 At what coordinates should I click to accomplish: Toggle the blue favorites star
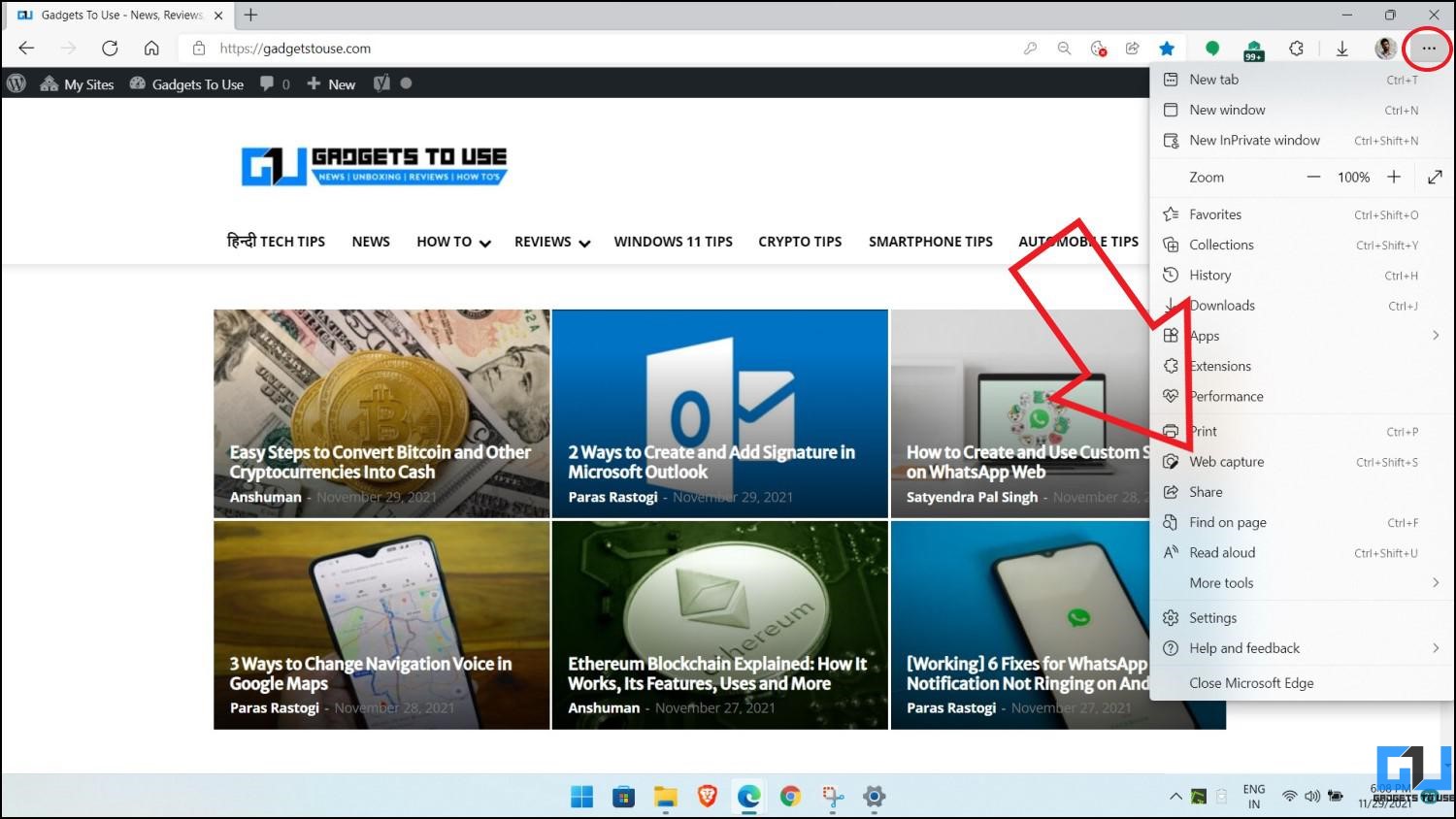1167,49
